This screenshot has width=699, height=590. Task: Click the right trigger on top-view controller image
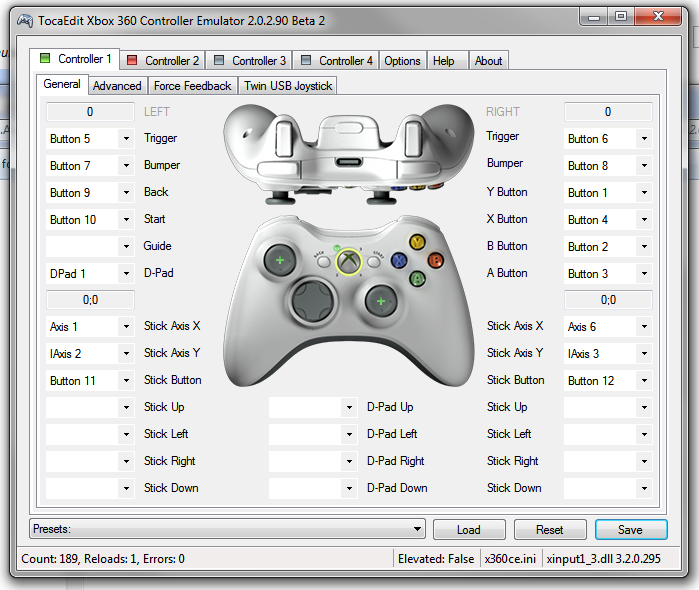[x=413, y=138]
